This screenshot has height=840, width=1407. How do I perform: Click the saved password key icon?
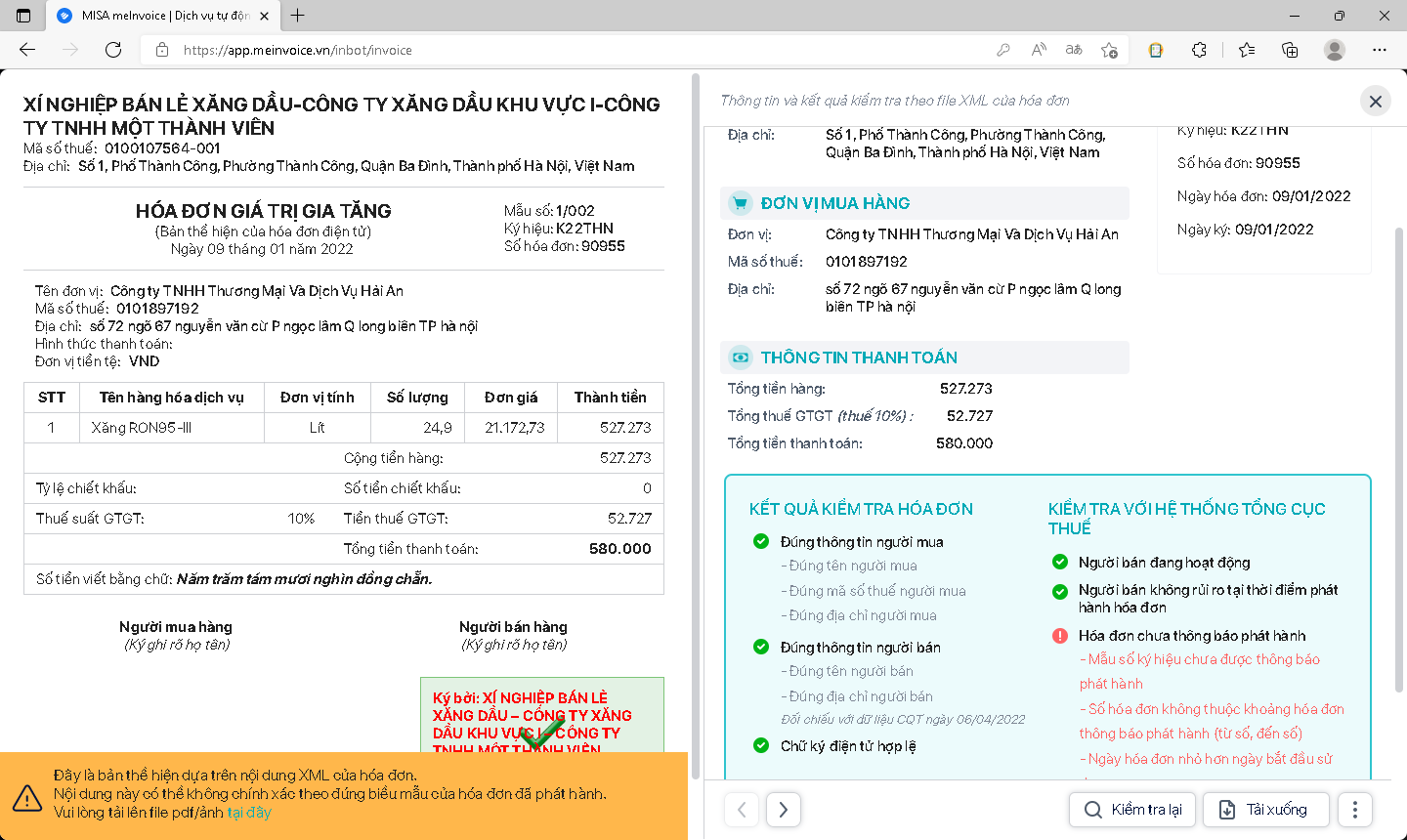(x=1003, y=50)
